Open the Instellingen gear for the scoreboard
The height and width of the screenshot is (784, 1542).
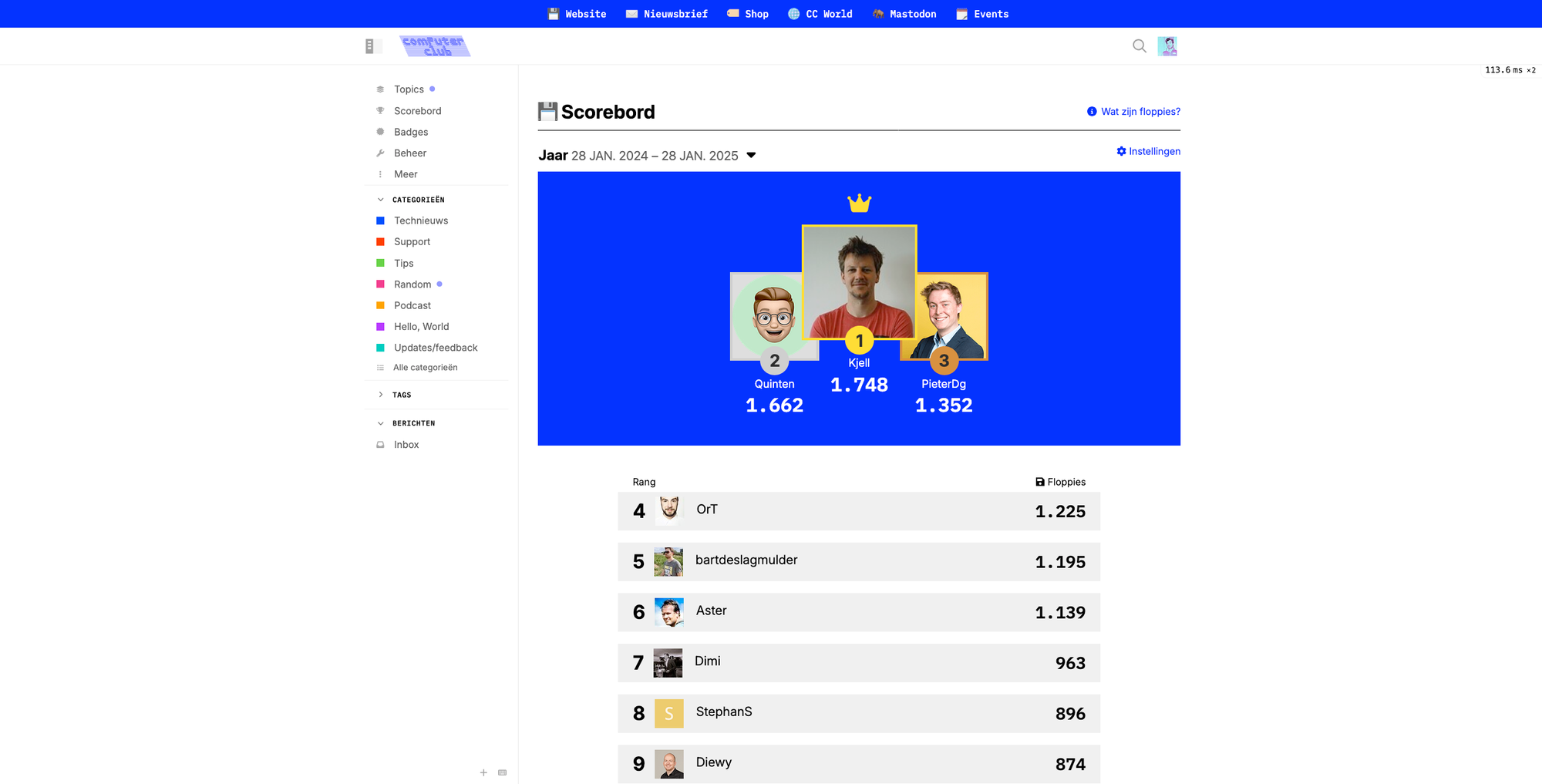1148,151
